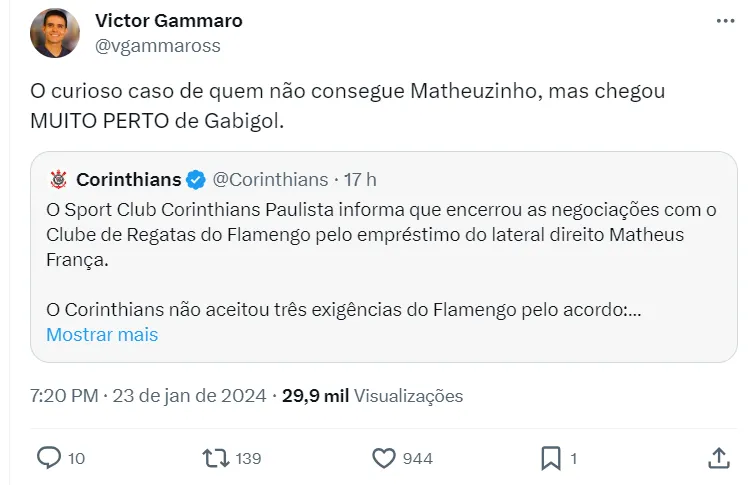This screenshot has width=754, height=485.
Task: Bookmark this tweet via the bookmark icon
Action: pos(551,458)
